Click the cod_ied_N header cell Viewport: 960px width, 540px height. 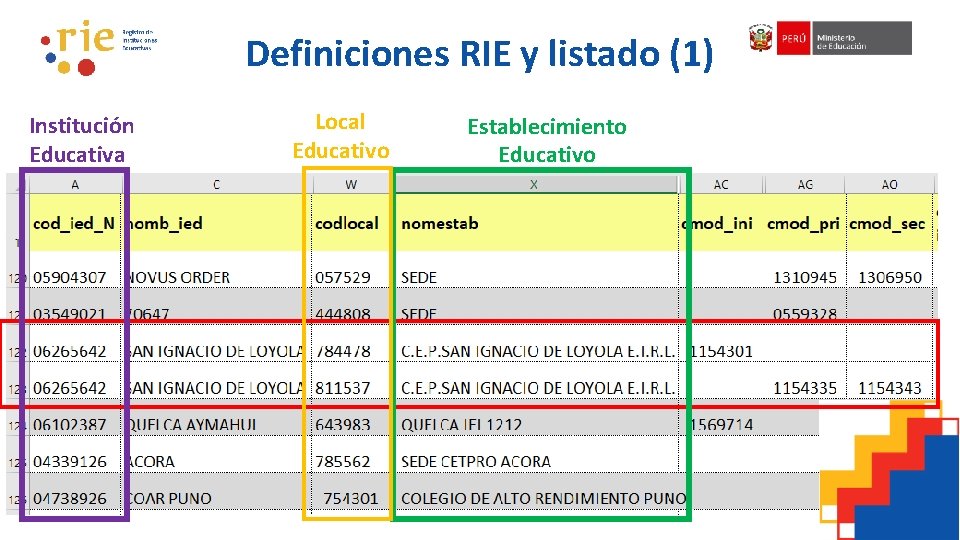pos(75,223)
